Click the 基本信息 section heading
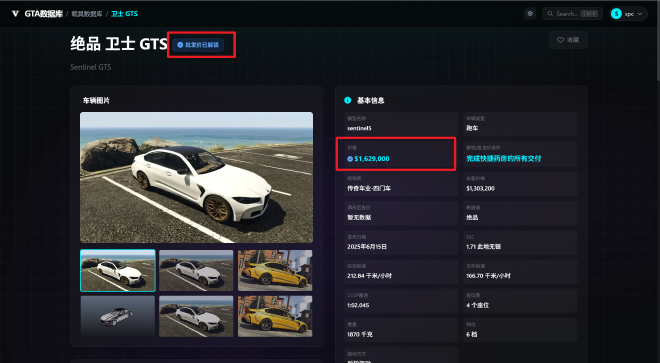Viewport: 660px width, 363px height. coord(370,101)
